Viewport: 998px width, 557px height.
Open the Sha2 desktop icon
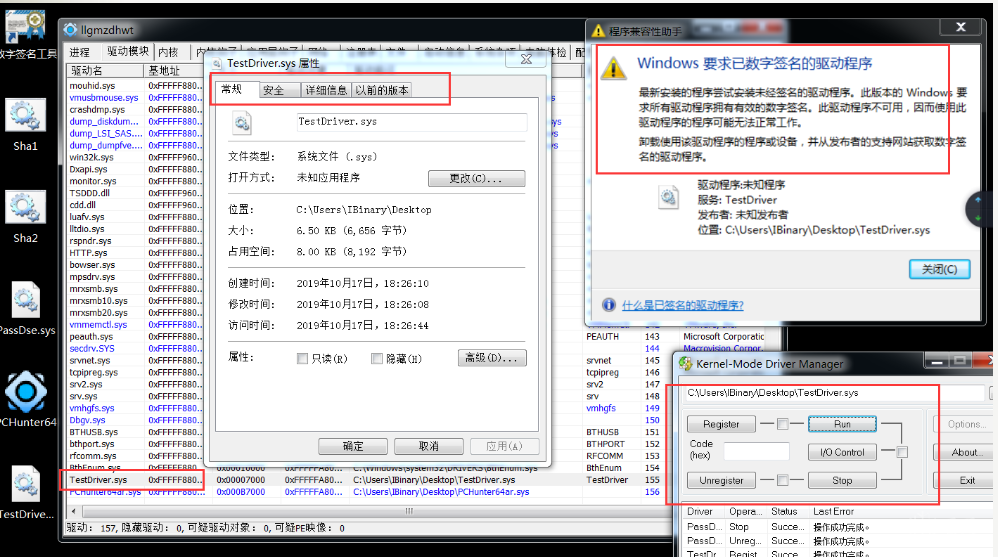[x=25, y=208]
